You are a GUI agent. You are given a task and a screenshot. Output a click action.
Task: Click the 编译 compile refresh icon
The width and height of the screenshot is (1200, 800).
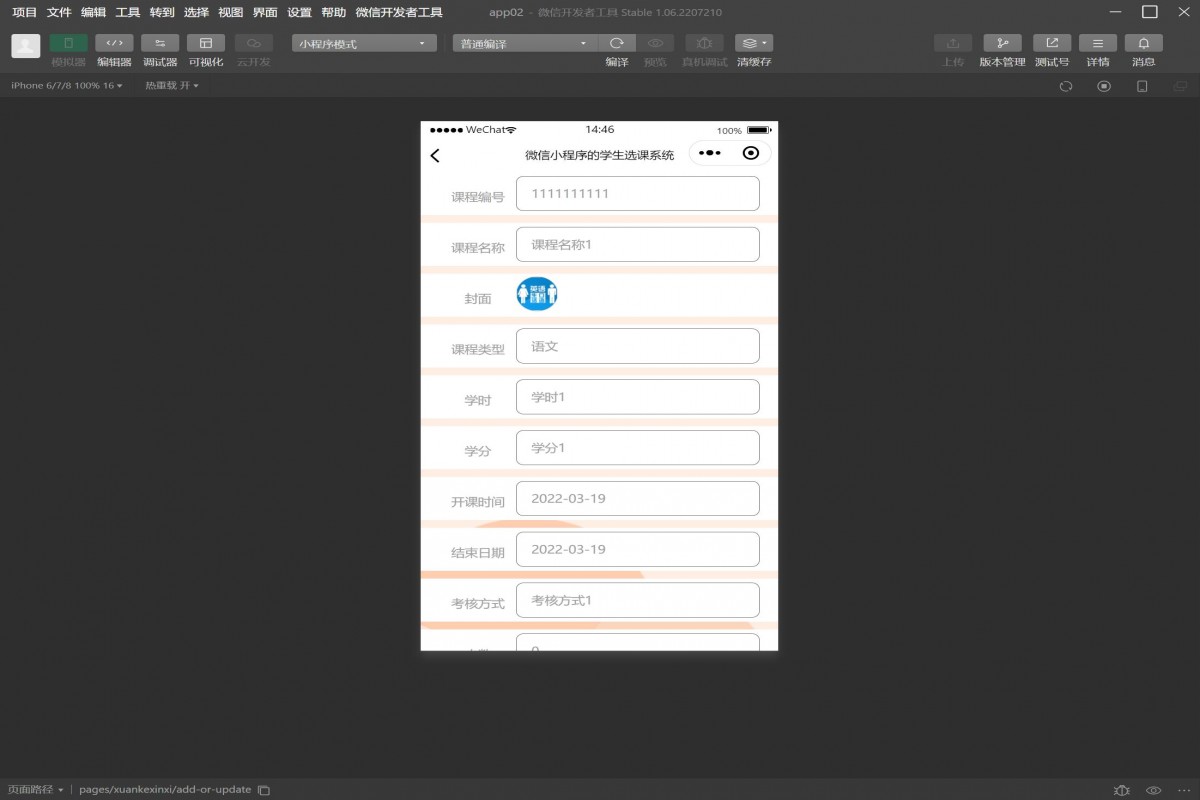617,44
